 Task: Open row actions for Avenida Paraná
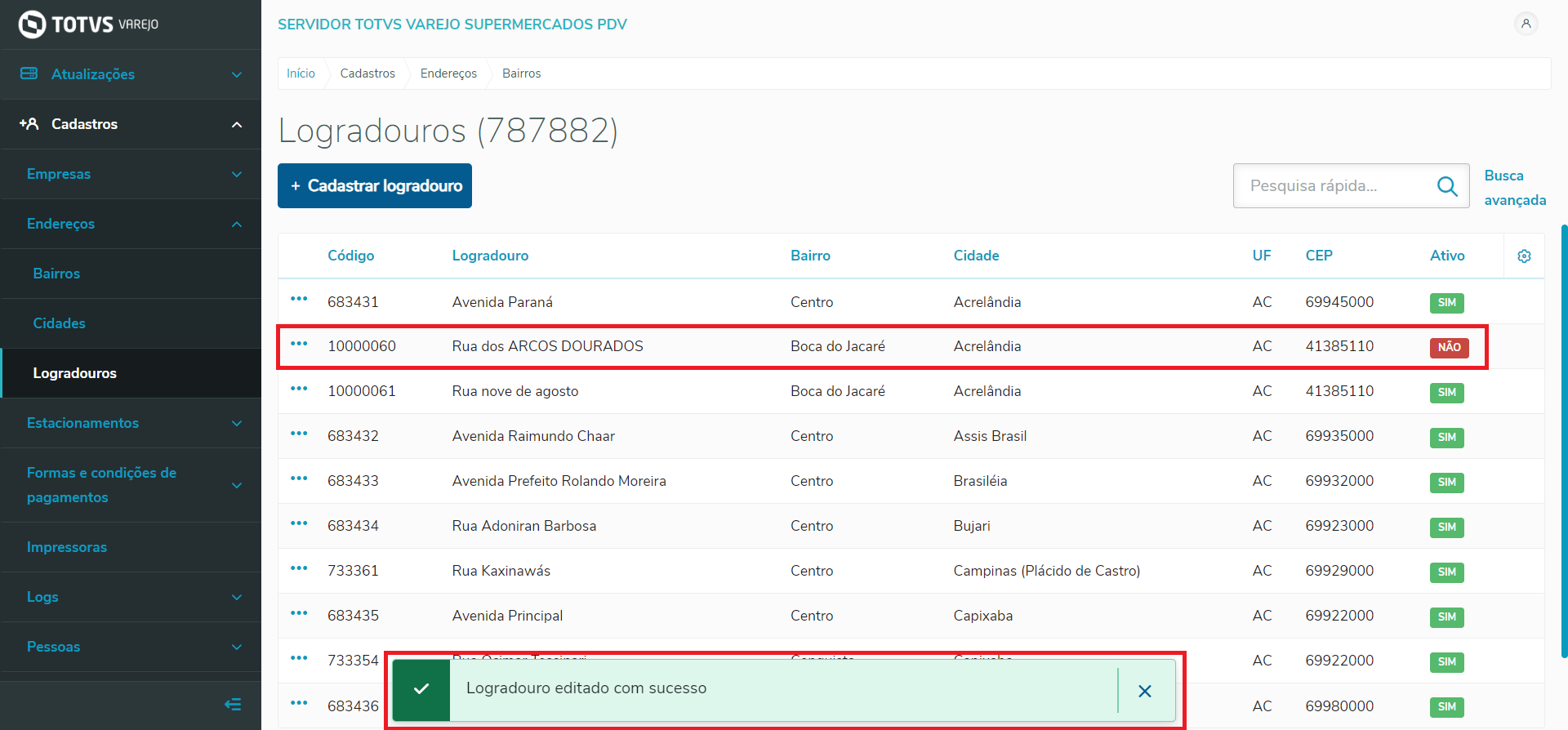coord(299,300)
